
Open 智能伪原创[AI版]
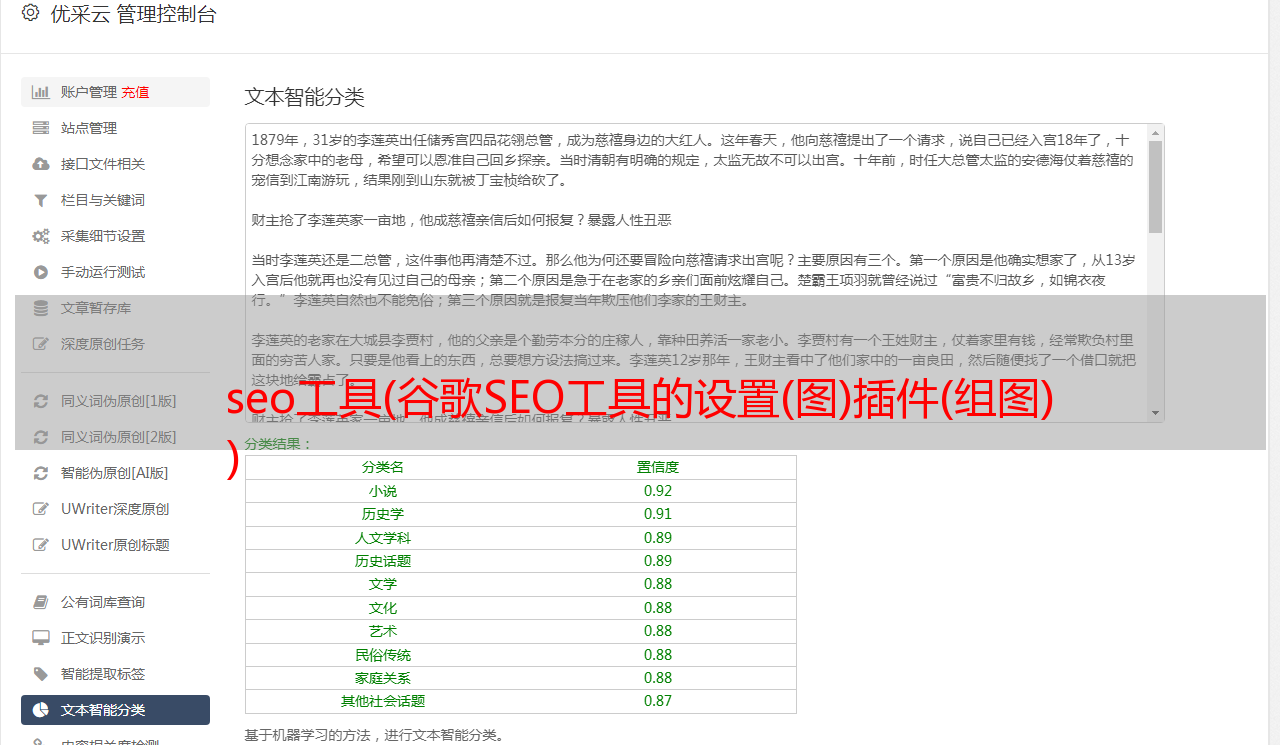click(x=115, y=473)
